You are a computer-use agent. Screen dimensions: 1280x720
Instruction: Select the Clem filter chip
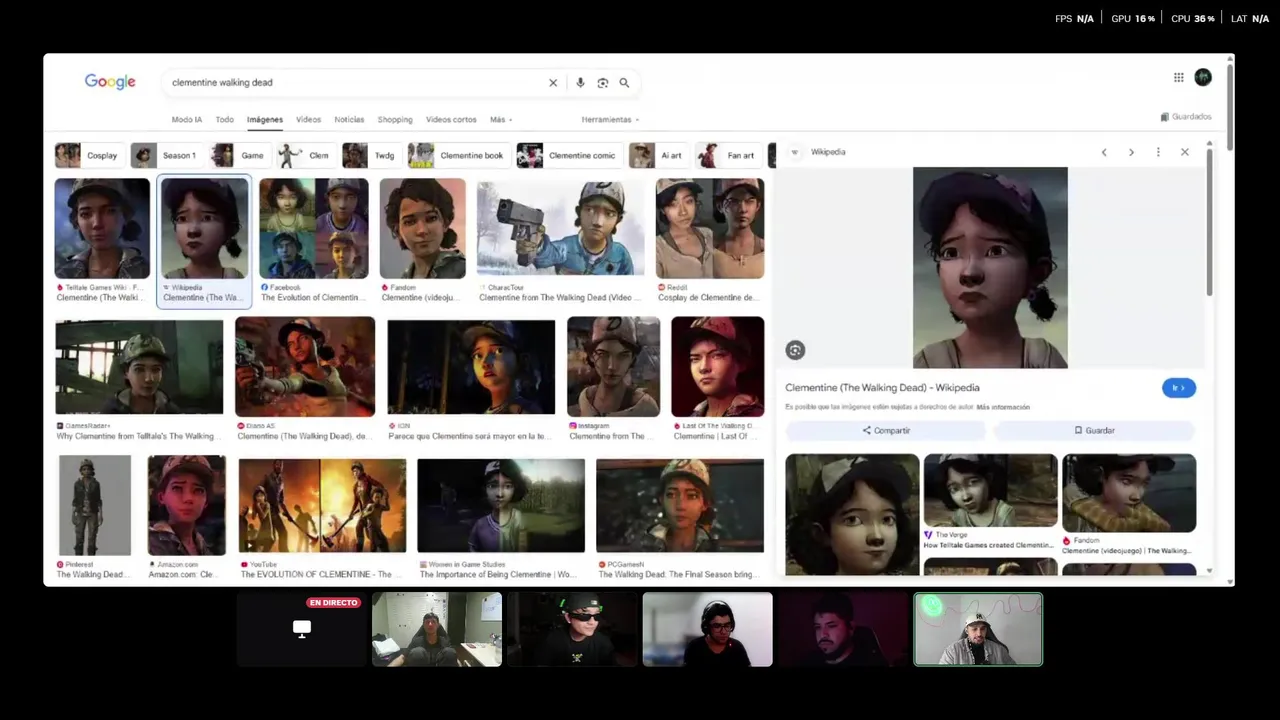(305, 155)
